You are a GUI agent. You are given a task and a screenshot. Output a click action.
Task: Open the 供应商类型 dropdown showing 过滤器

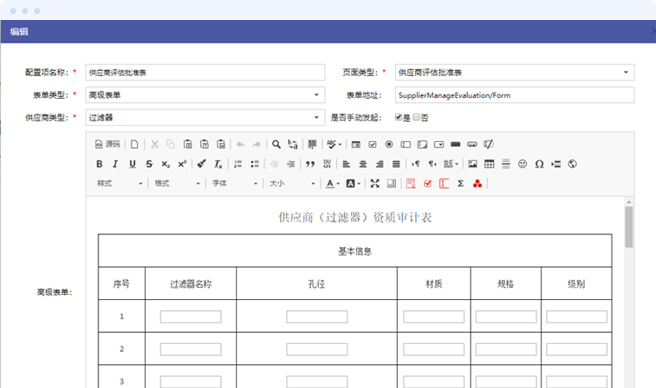click(x=205, y=118)
